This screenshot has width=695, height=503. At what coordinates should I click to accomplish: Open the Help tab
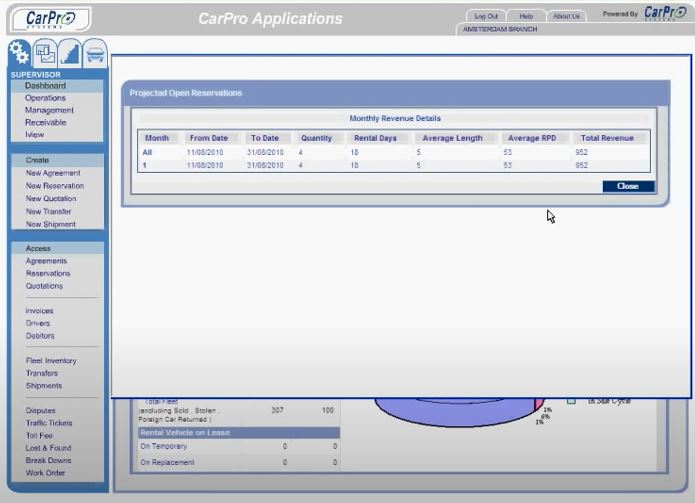(526, 16)
